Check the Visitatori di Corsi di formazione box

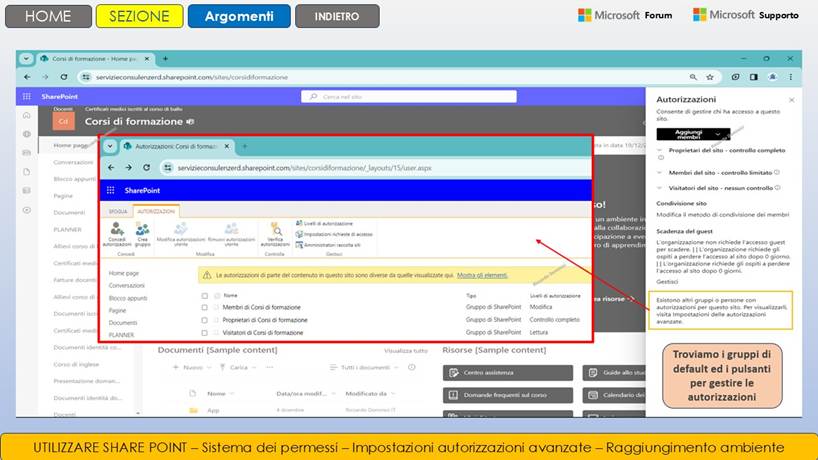[x=204, y=333]
